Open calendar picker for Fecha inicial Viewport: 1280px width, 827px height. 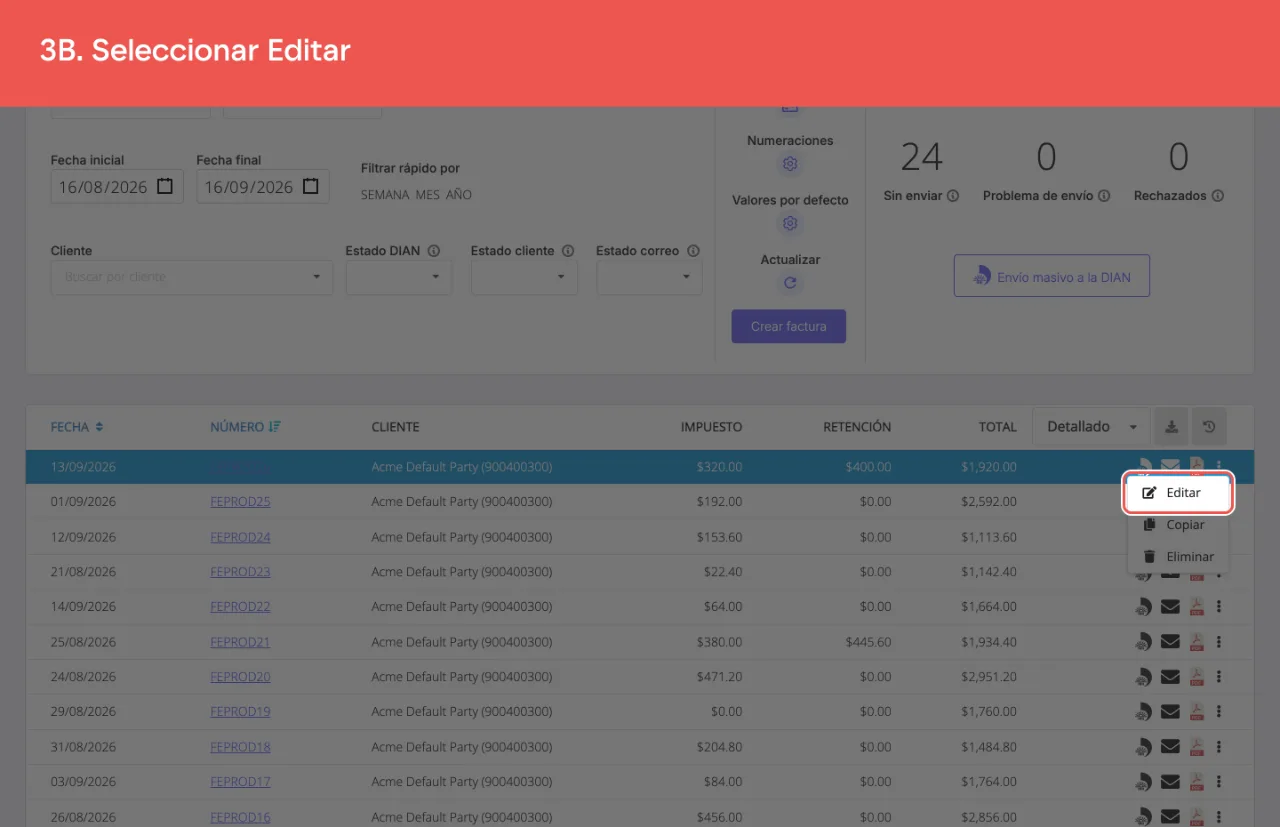click(165, 187)
